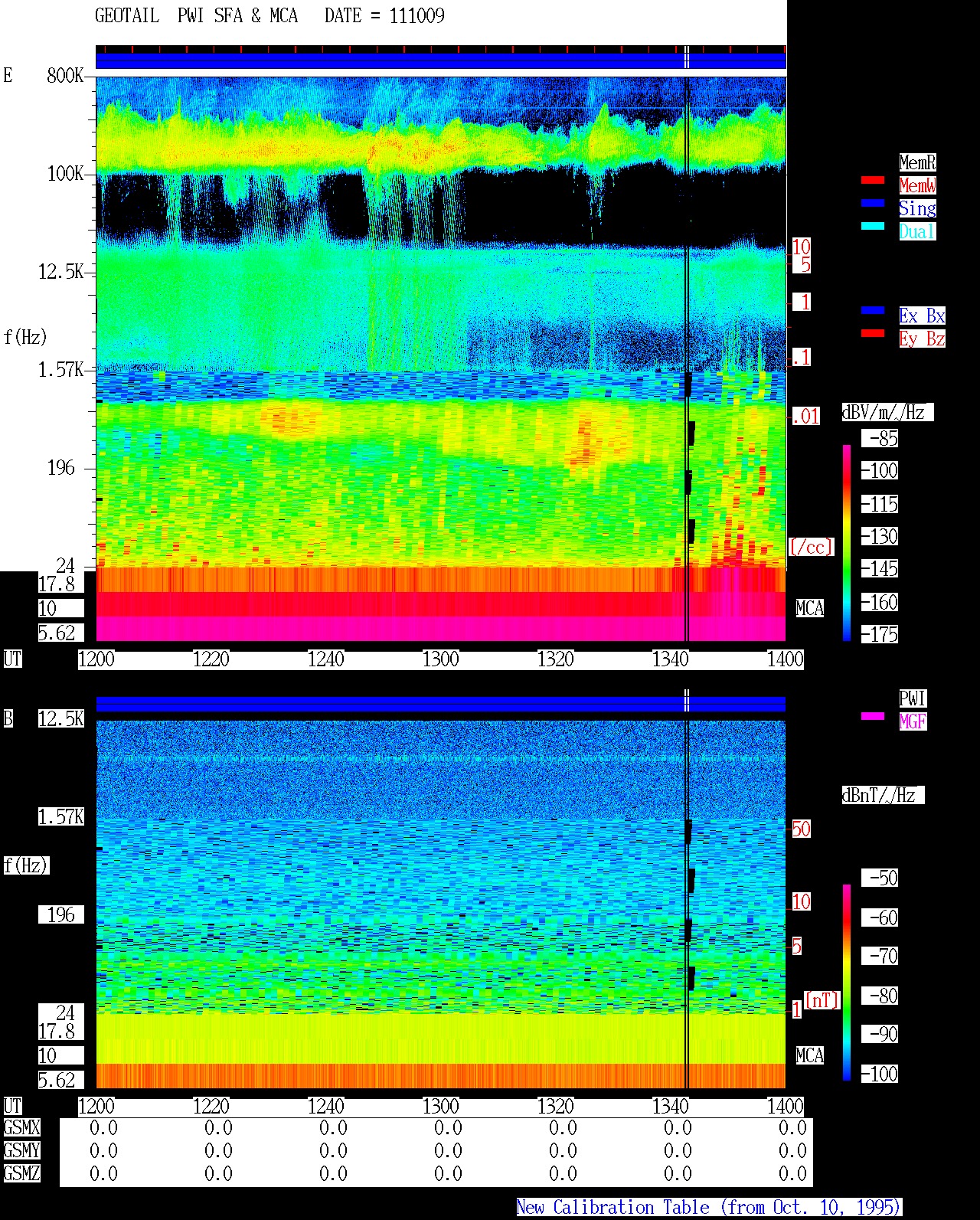Click the Ex Bx legend label
Screen dimensions: 980x1220
point(922,316)
